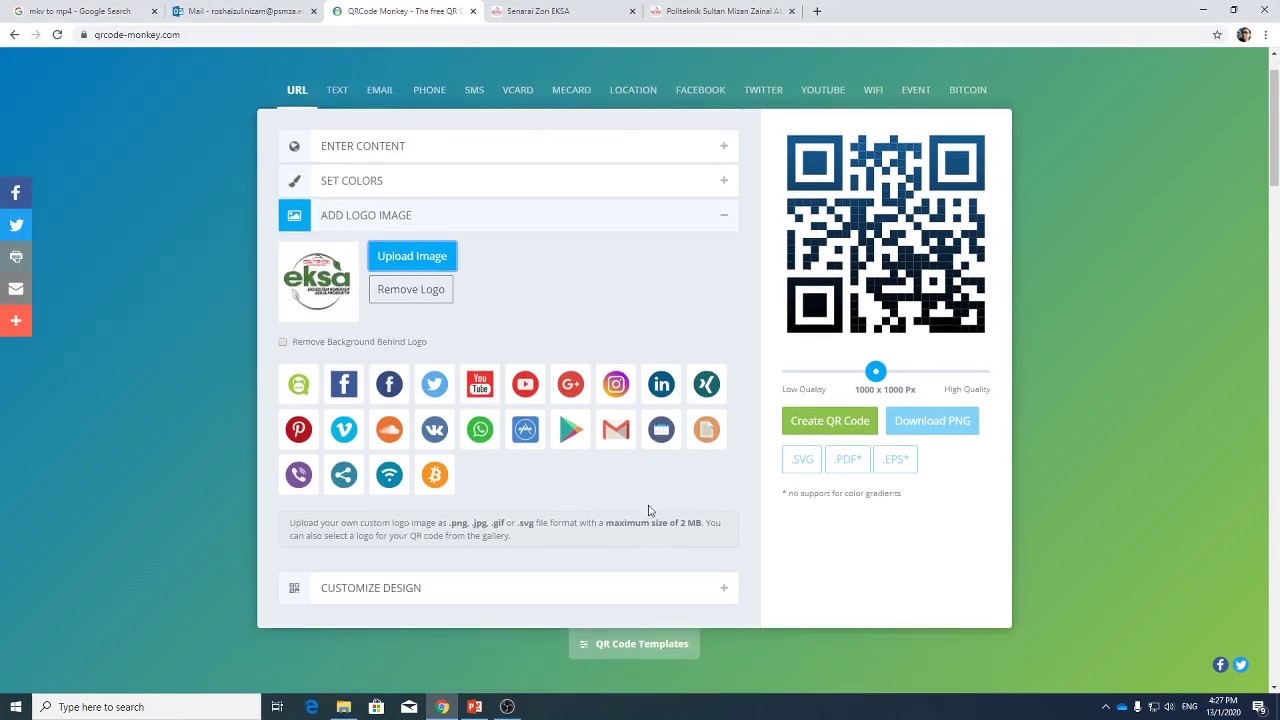
Task: Bookmark page with the star icon
Action: 1217,34
